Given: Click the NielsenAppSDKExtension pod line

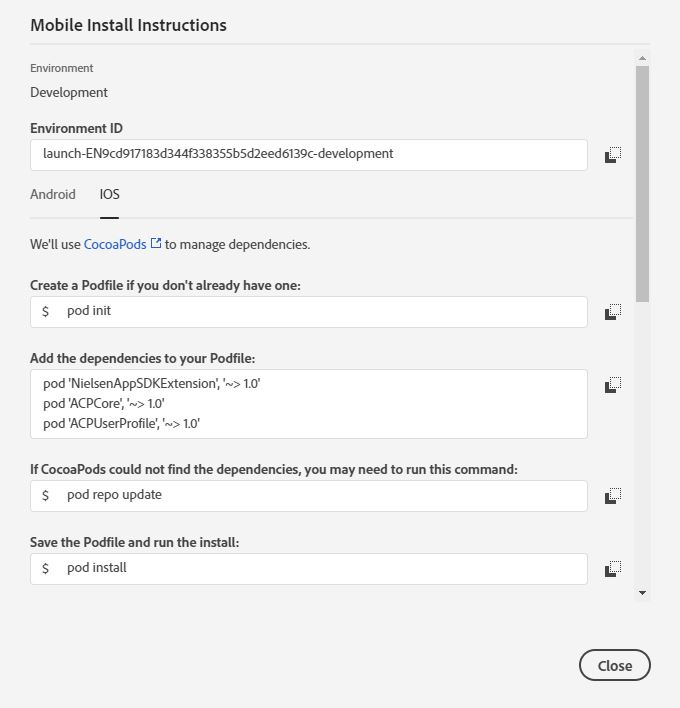Looking at the screenshot, I should [x=152, y=384].
